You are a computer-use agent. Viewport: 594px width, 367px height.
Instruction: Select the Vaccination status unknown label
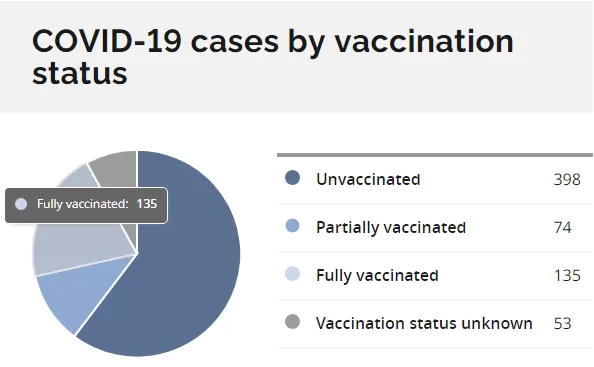tap(424, 323)
